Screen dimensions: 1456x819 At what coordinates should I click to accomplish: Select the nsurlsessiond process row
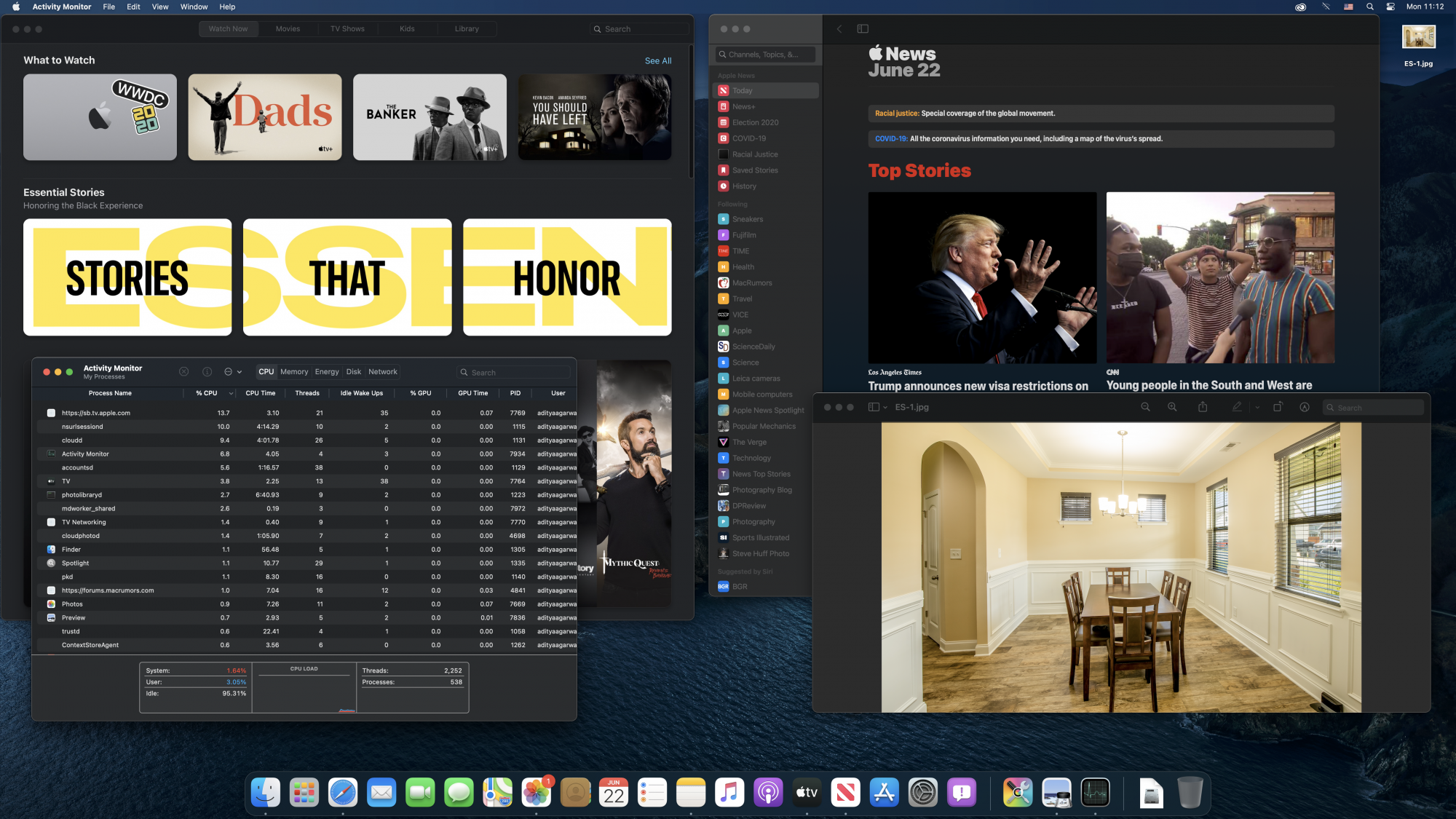coord(307,427)
